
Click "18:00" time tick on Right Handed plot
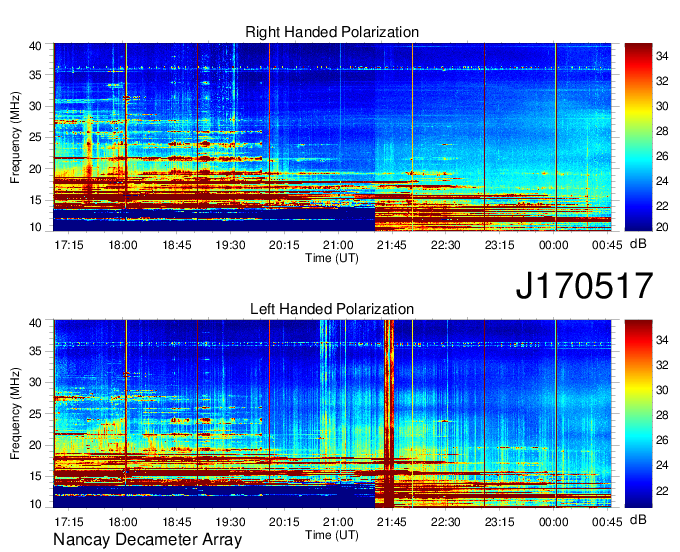[123, 245]
